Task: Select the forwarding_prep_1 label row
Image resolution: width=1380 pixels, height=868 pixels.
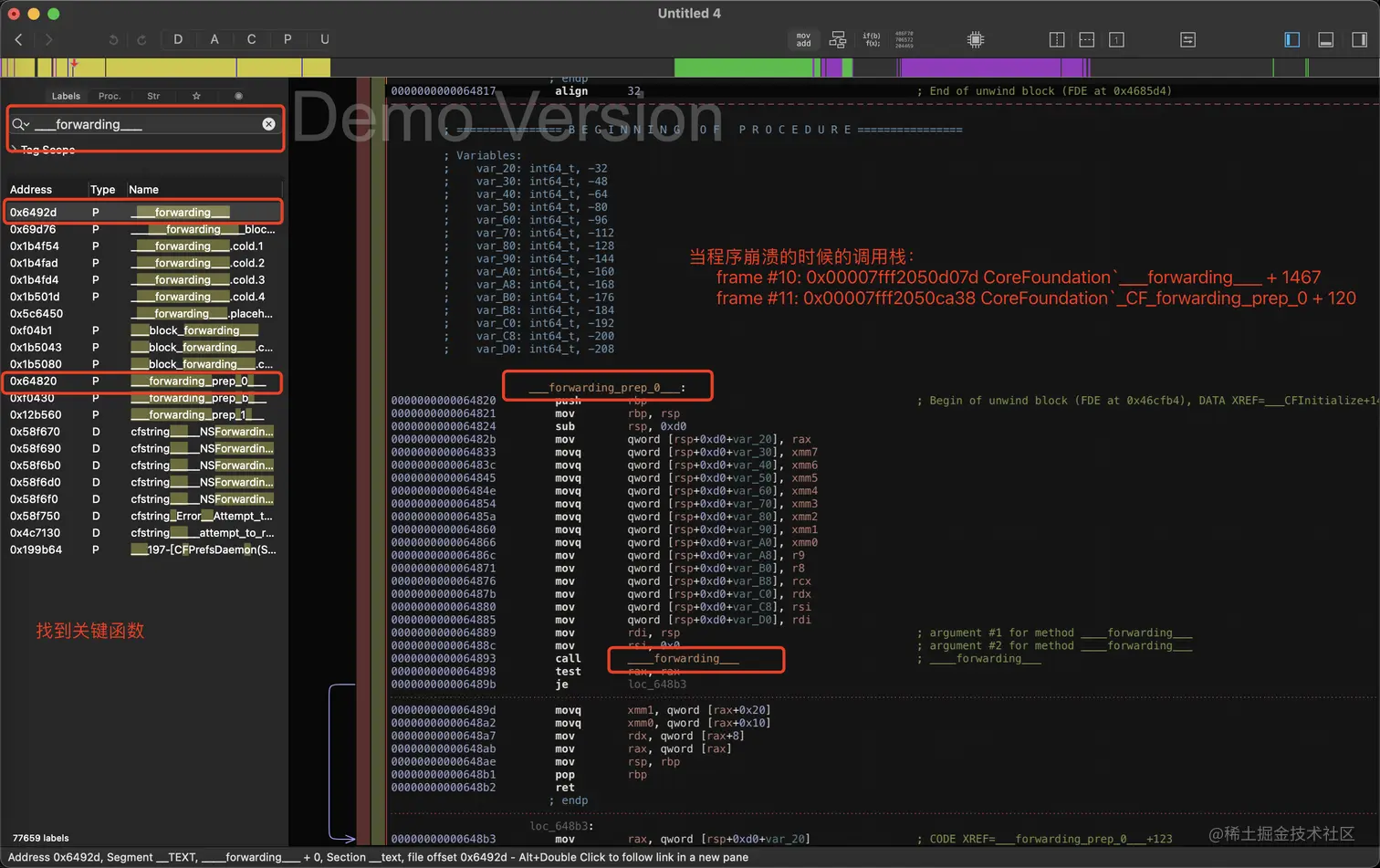Action: click(x=142, y=415)
